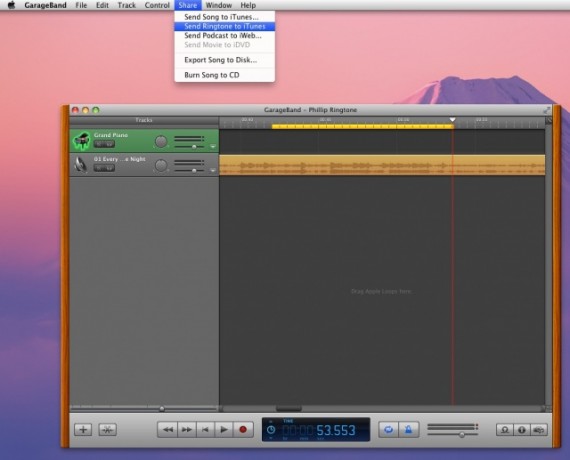
Task: Expand the 01 Every Night track arrow
Action: pyautogui.click(x=213, y=170)
